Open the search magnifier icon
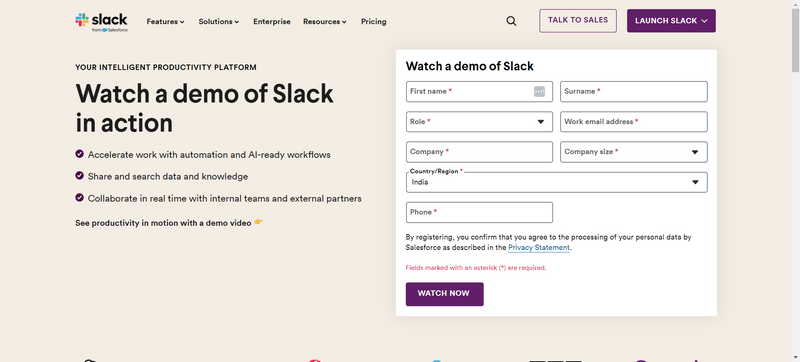This screenshot has width=800, height=362. [511, 21]
